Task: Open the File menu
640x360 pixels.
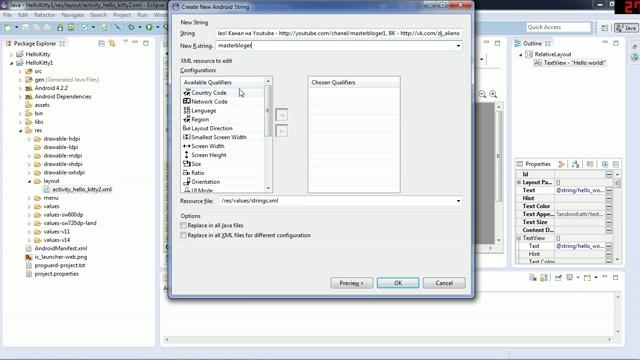Action: click(x=8, y=15)
